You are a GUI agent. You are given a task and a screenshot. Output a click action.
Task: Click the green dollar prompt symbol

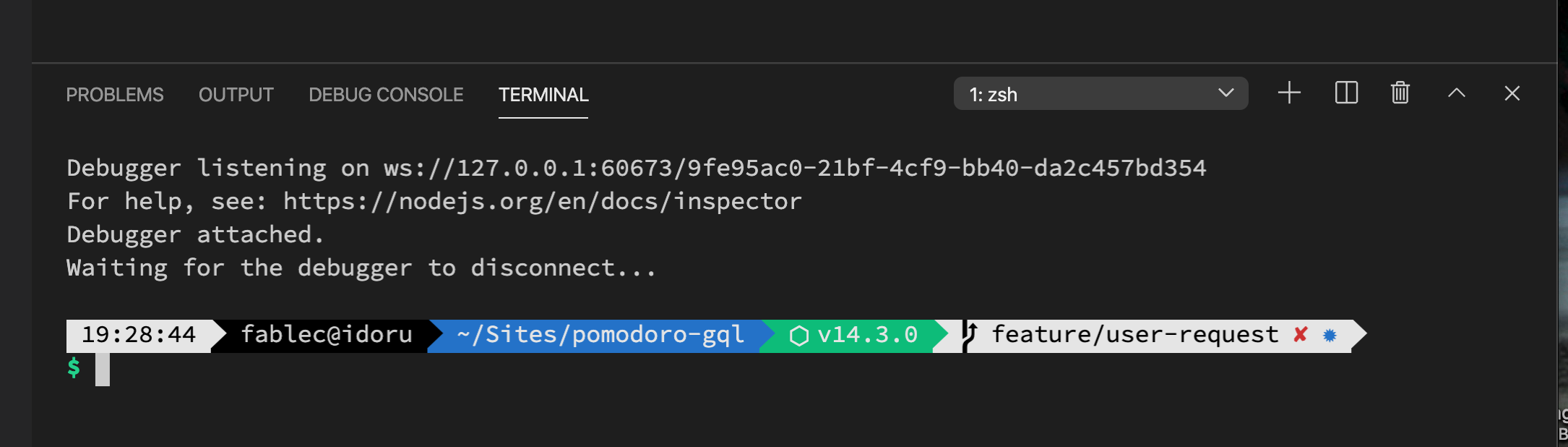pyautogui.click(x=73, y=367)
